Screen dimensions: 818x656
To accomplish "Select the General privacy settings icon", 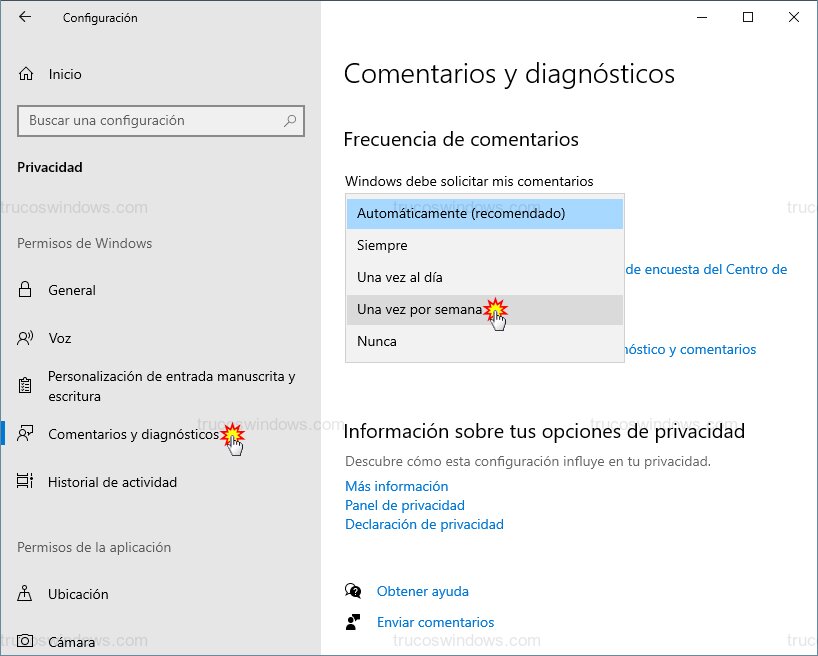I will click(24, 290).
